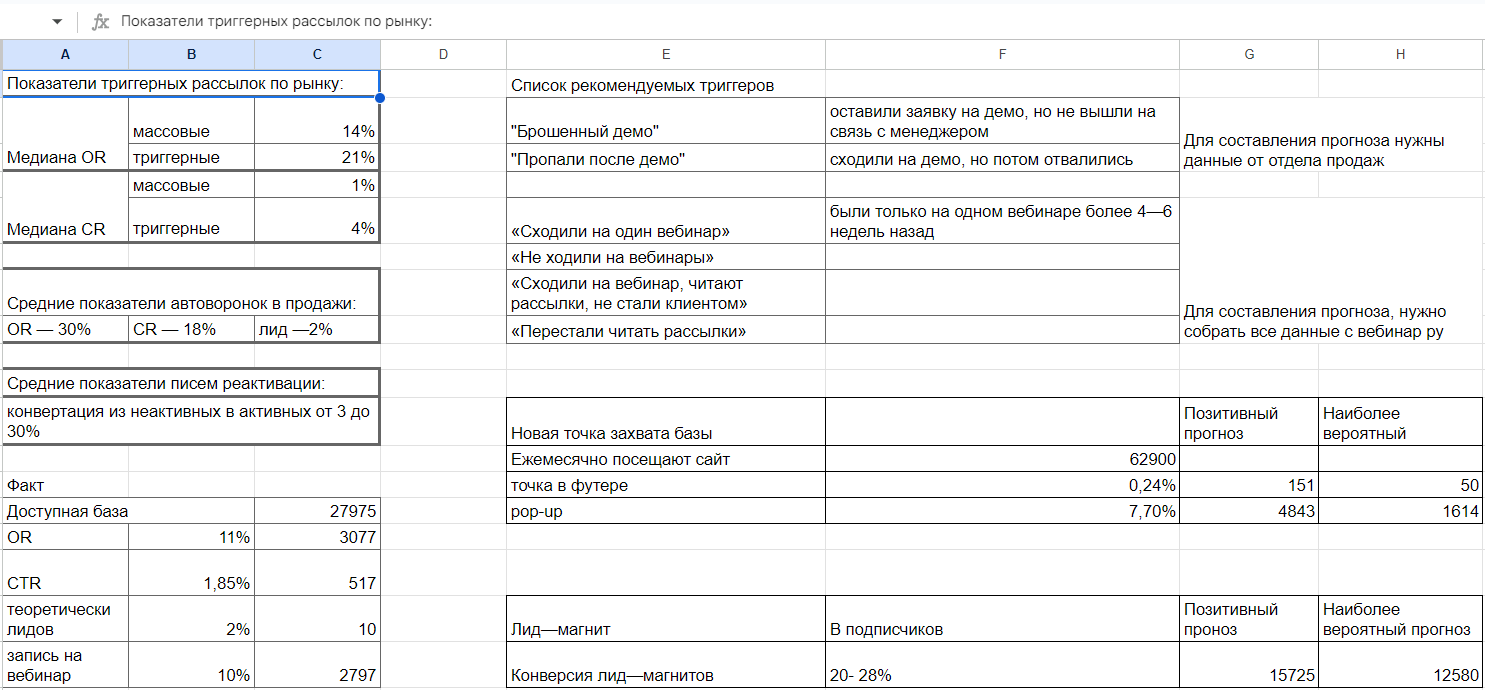Click the pop-up conversion cell 7,70%

1002,511
